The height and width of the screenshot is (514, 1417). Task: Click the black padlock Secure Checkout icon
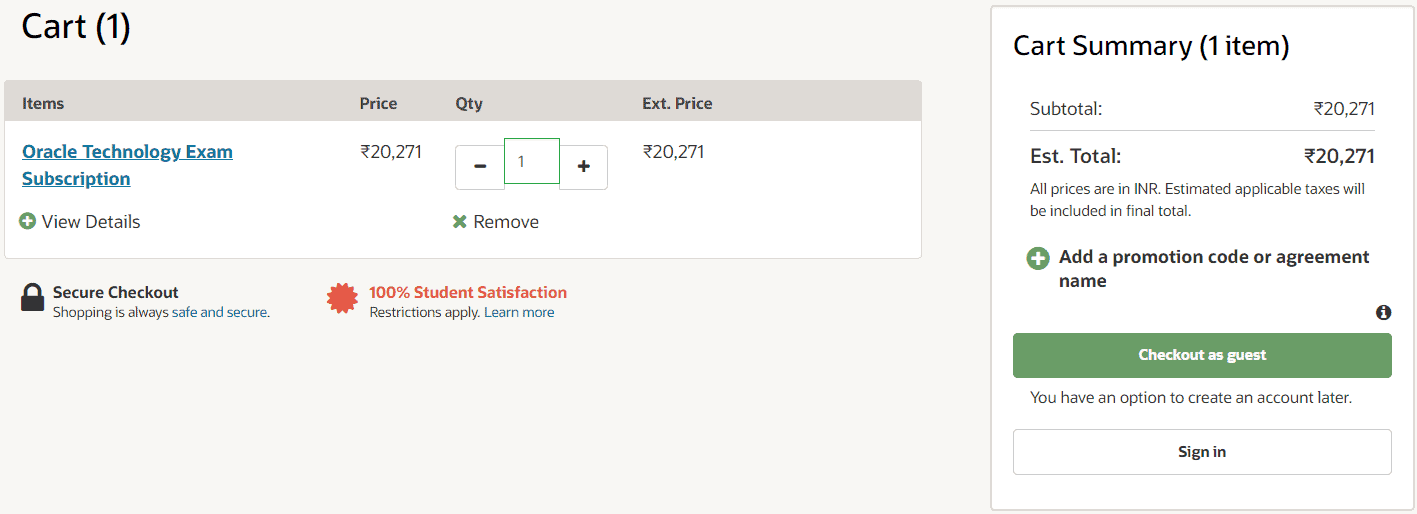point(33,298)
